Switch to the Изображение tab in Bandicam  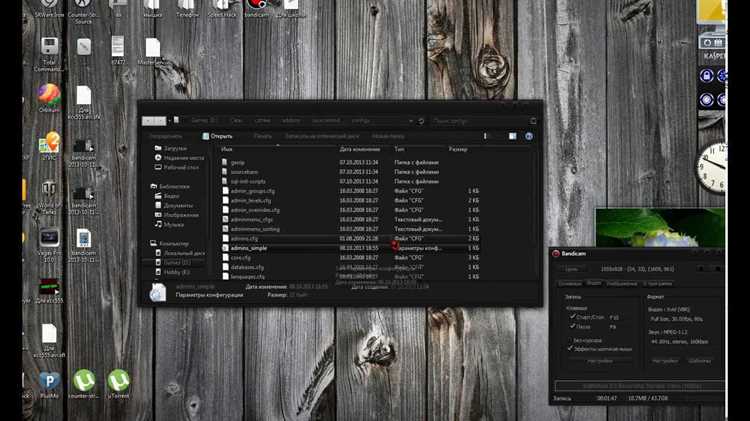[622, 284]
